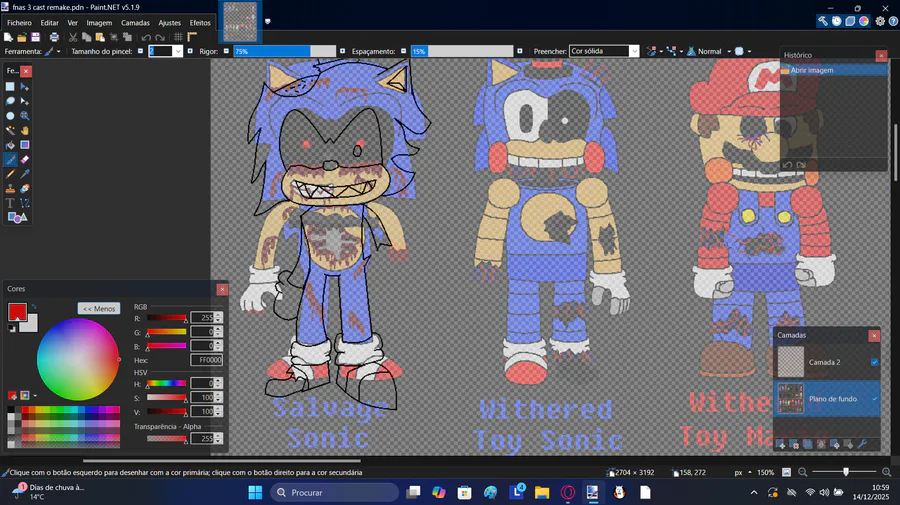Adjust the Rigor hardness slider bar
900x505 pixels.
pyautogui.click(x=284, y=52)
